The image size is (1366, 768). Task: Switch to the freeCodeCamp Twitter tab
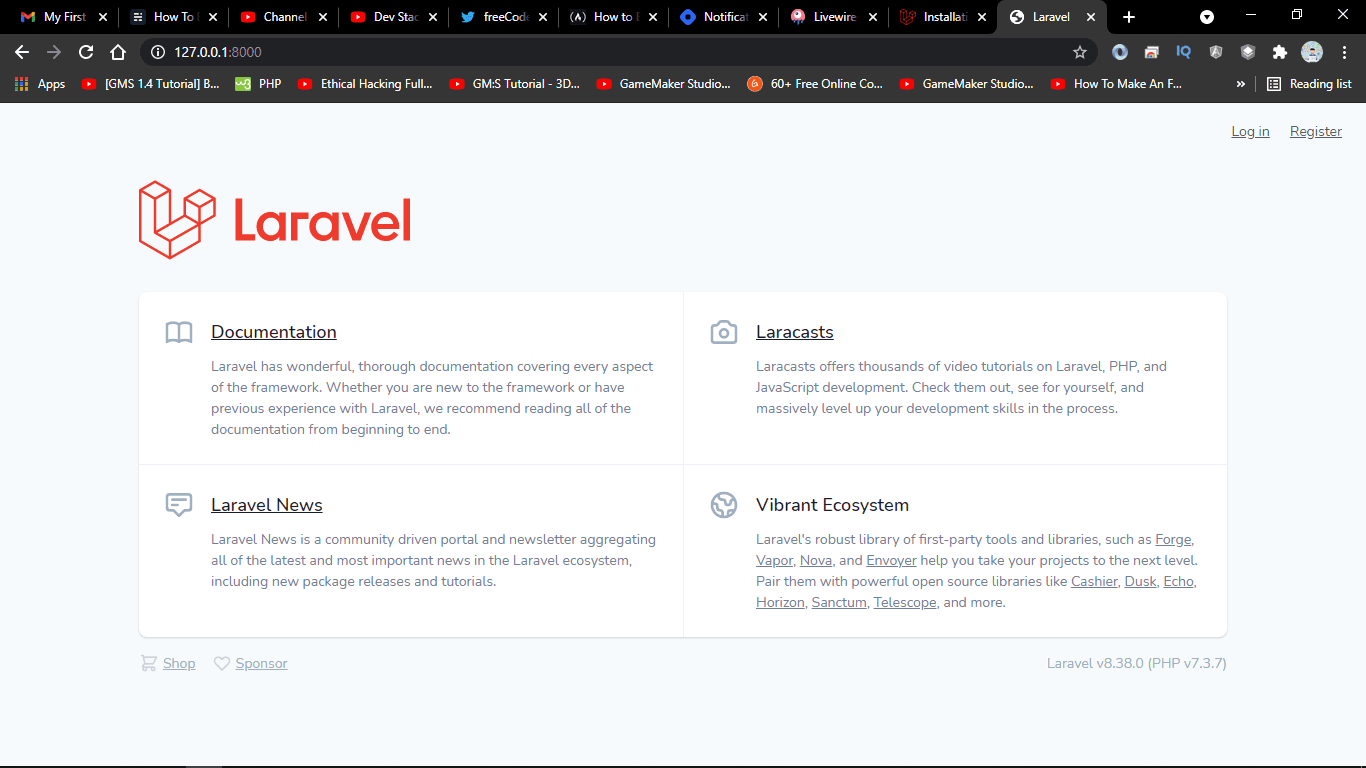pos(495,17)
